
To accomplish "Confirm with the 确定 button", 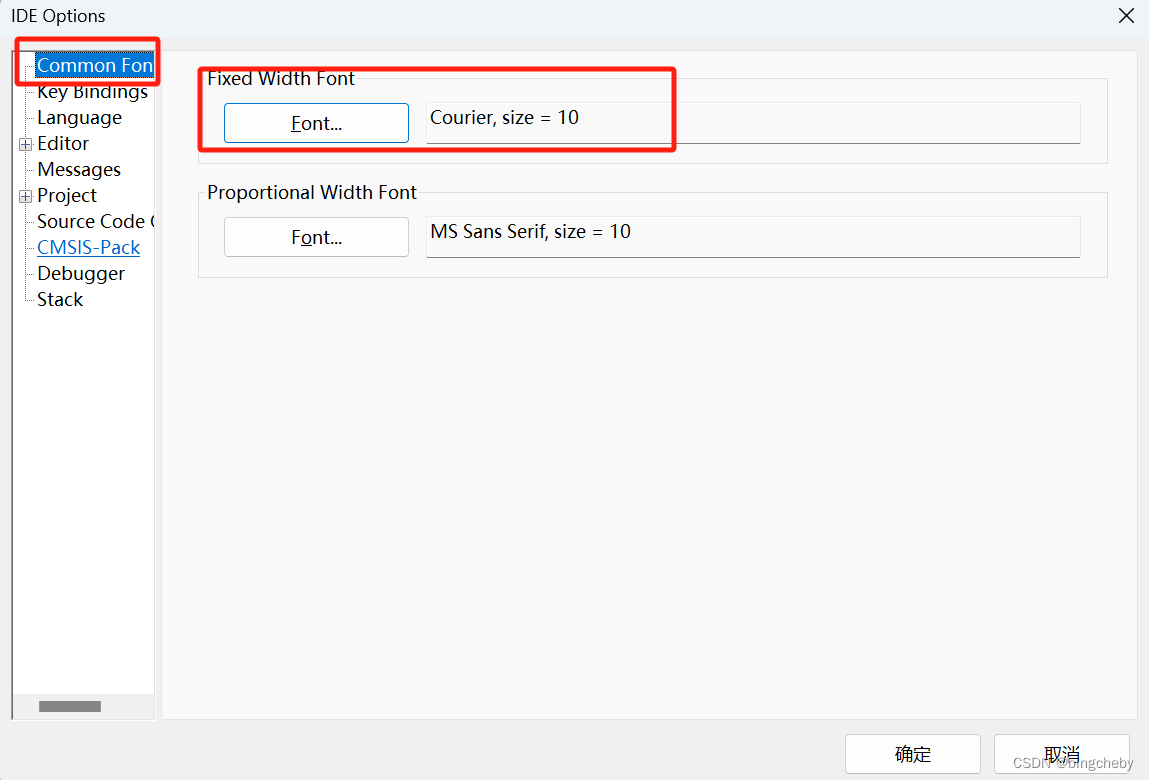I will [913, 754].
